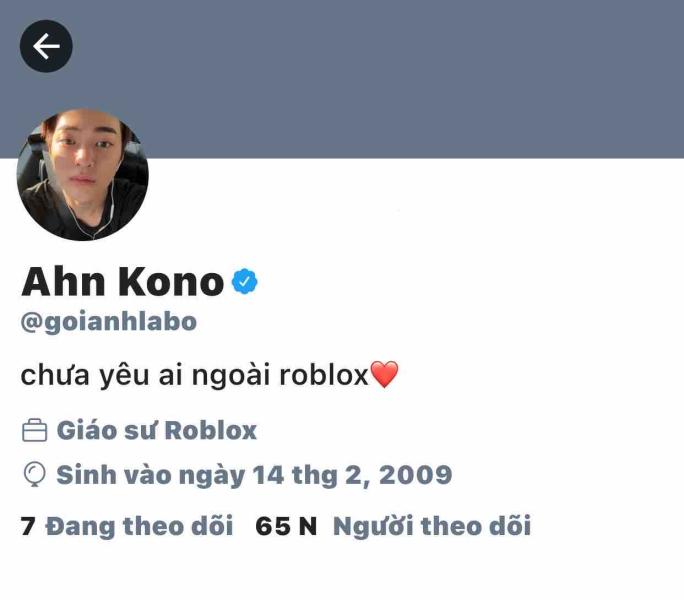This screenshot has height=600, width=684.
Task: Tap the date 14 thg 2
Action: pyautogui.click(x=311, y=476)
